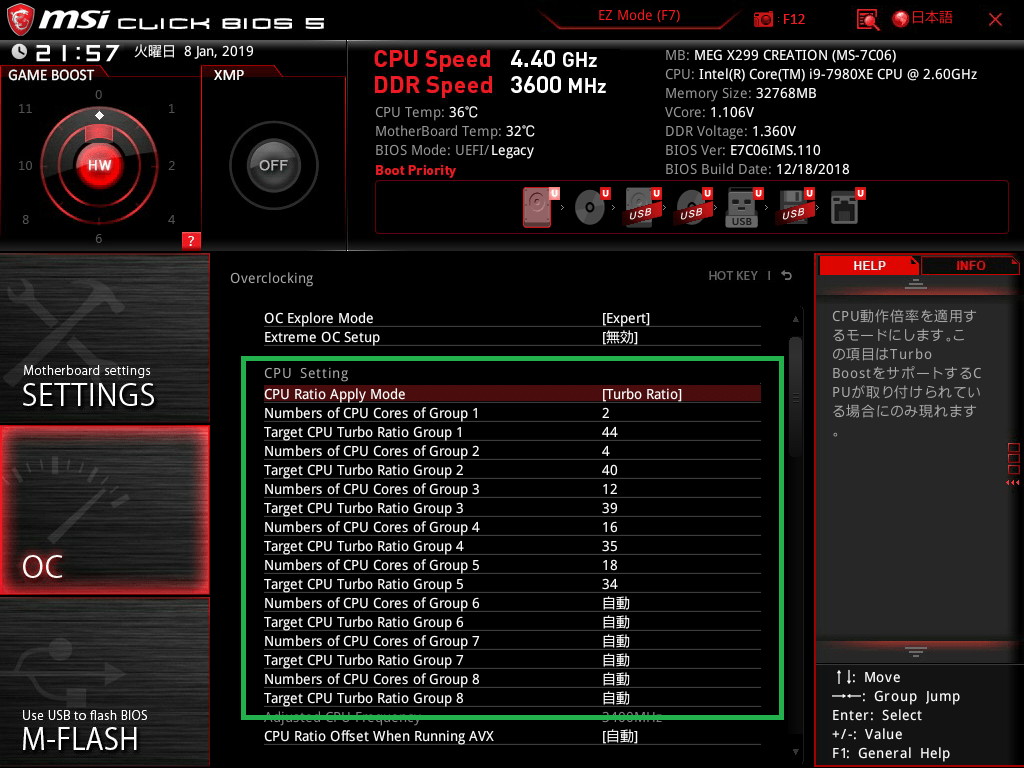1024x768 pixels.
Task: Click the Overclocking page title
Action: tap(272, 278)
